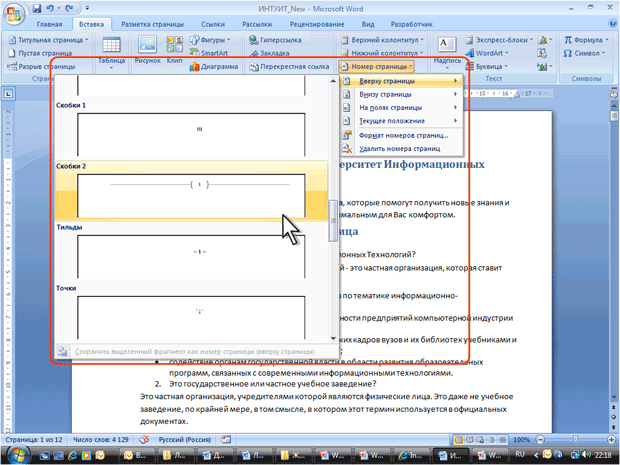
Task: Customize quick access toolbar dropdown arrow
Action: click(x=87, y=8)
